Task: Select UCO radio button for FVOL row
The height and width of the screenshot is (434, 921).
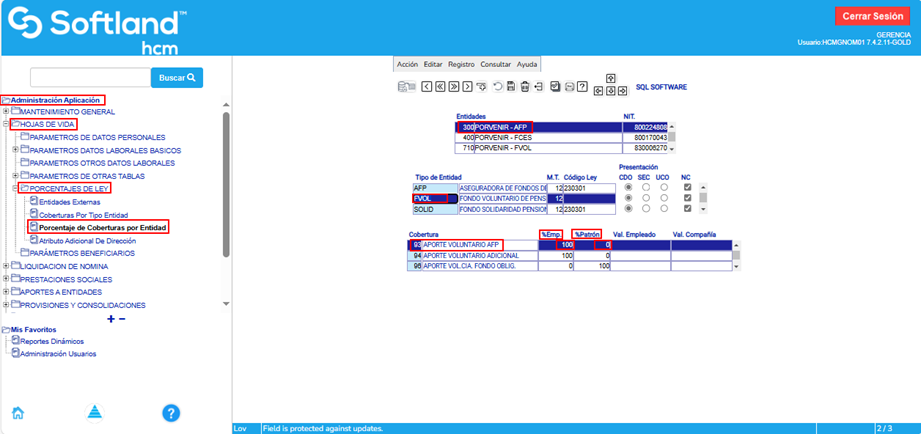Action: (x=664, y=198)
